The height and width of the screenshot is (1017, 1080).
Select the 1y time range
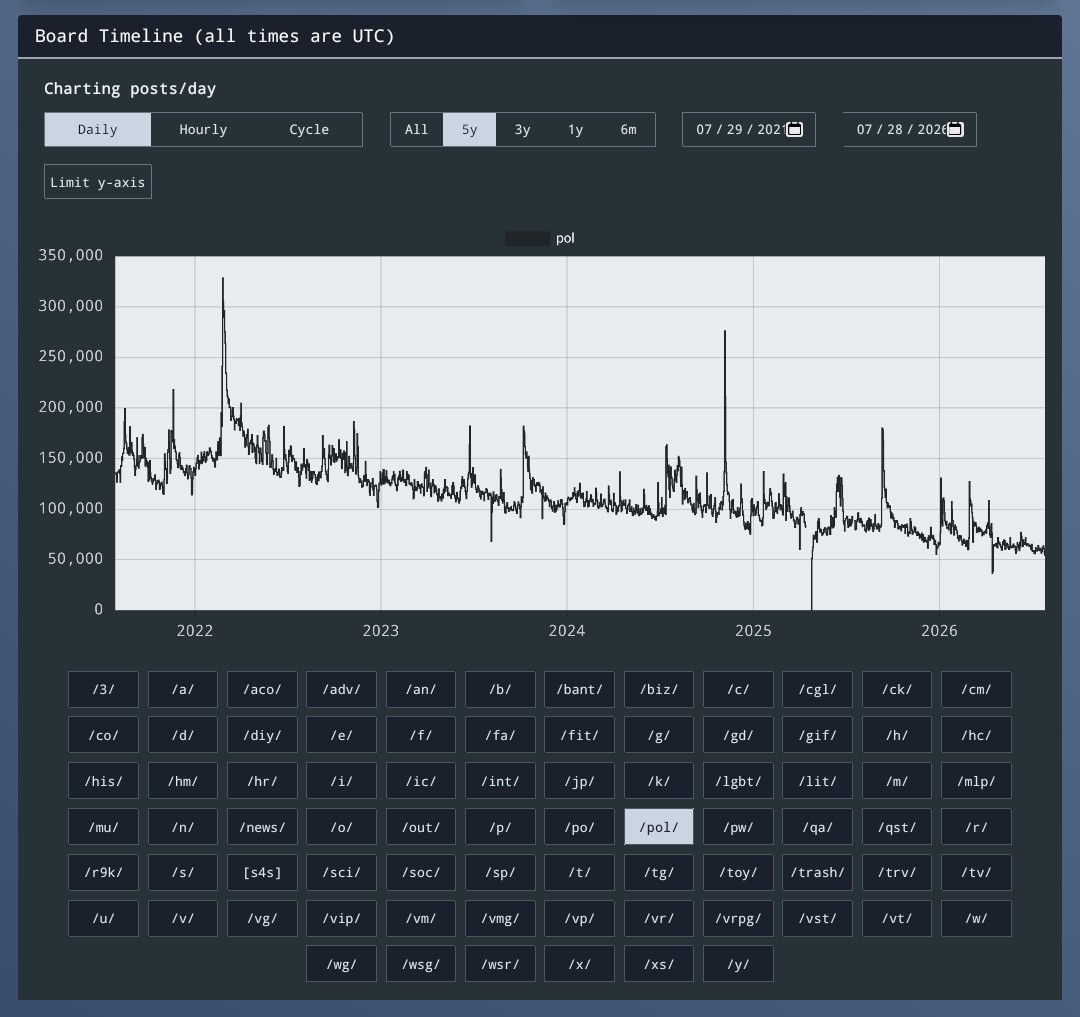(x=575, y=129)
